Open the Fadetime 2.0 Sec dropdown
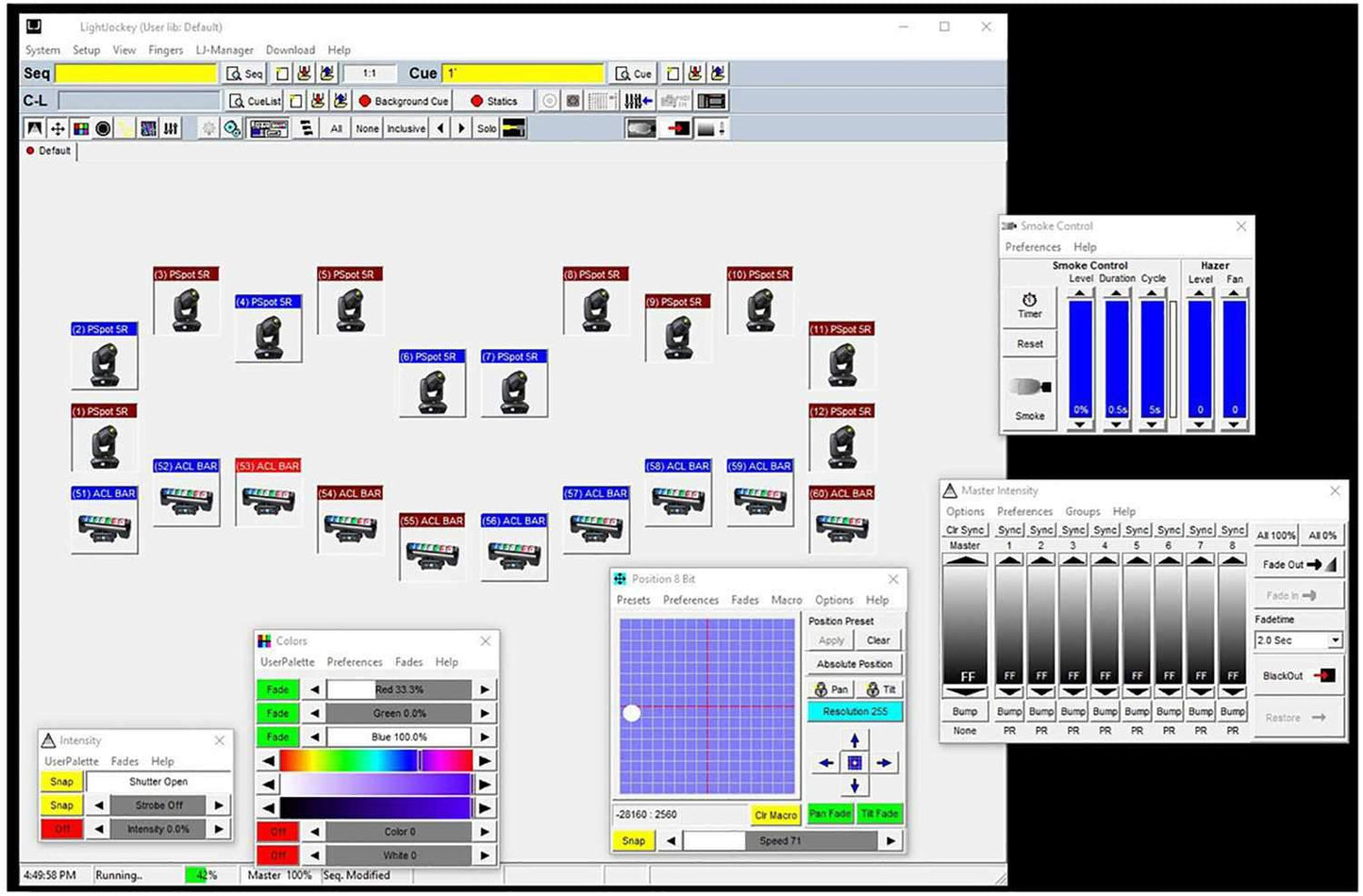 click(x=1335, y=640)
